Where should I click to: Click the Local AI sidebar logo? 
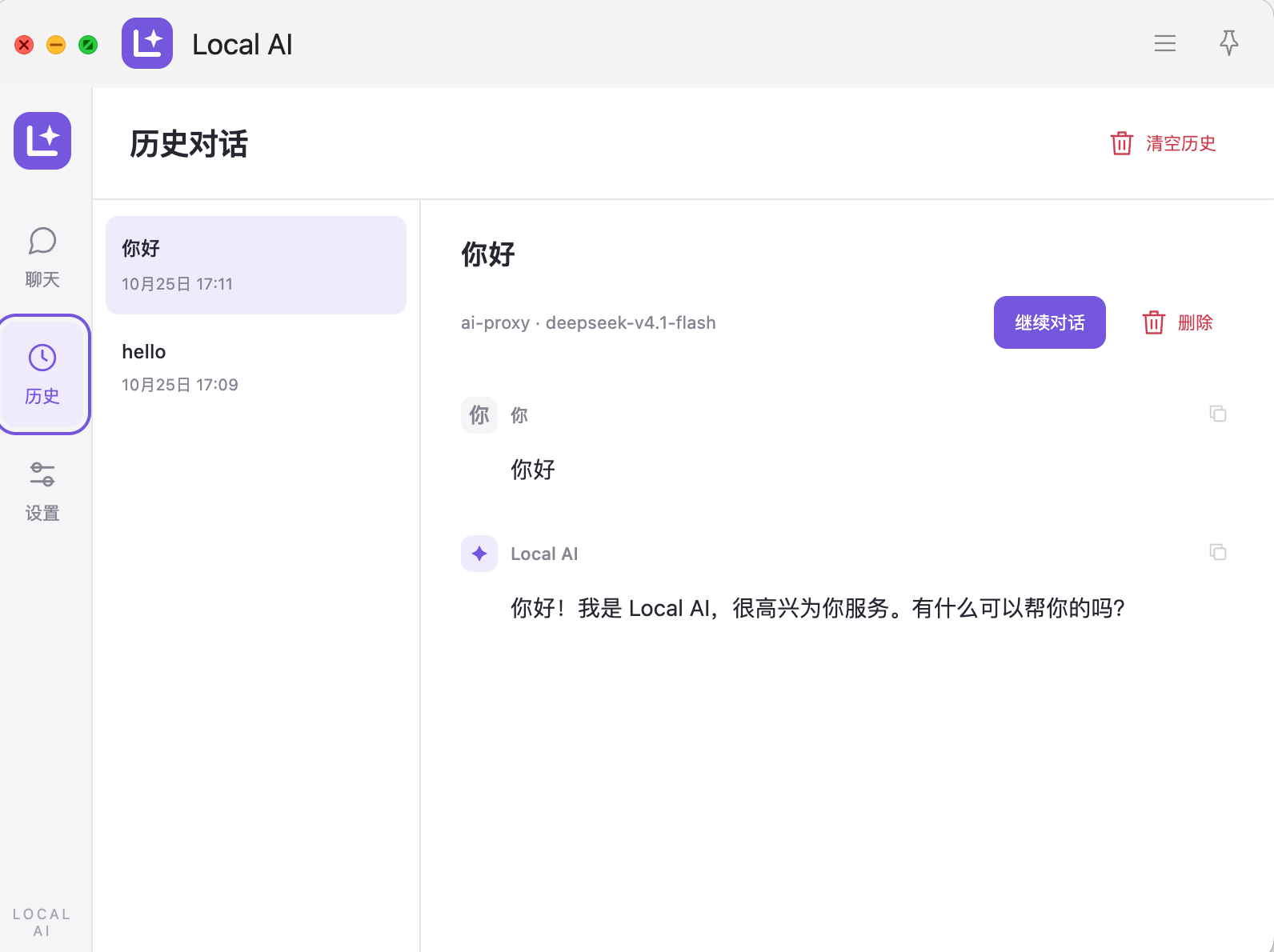[42, 141]
